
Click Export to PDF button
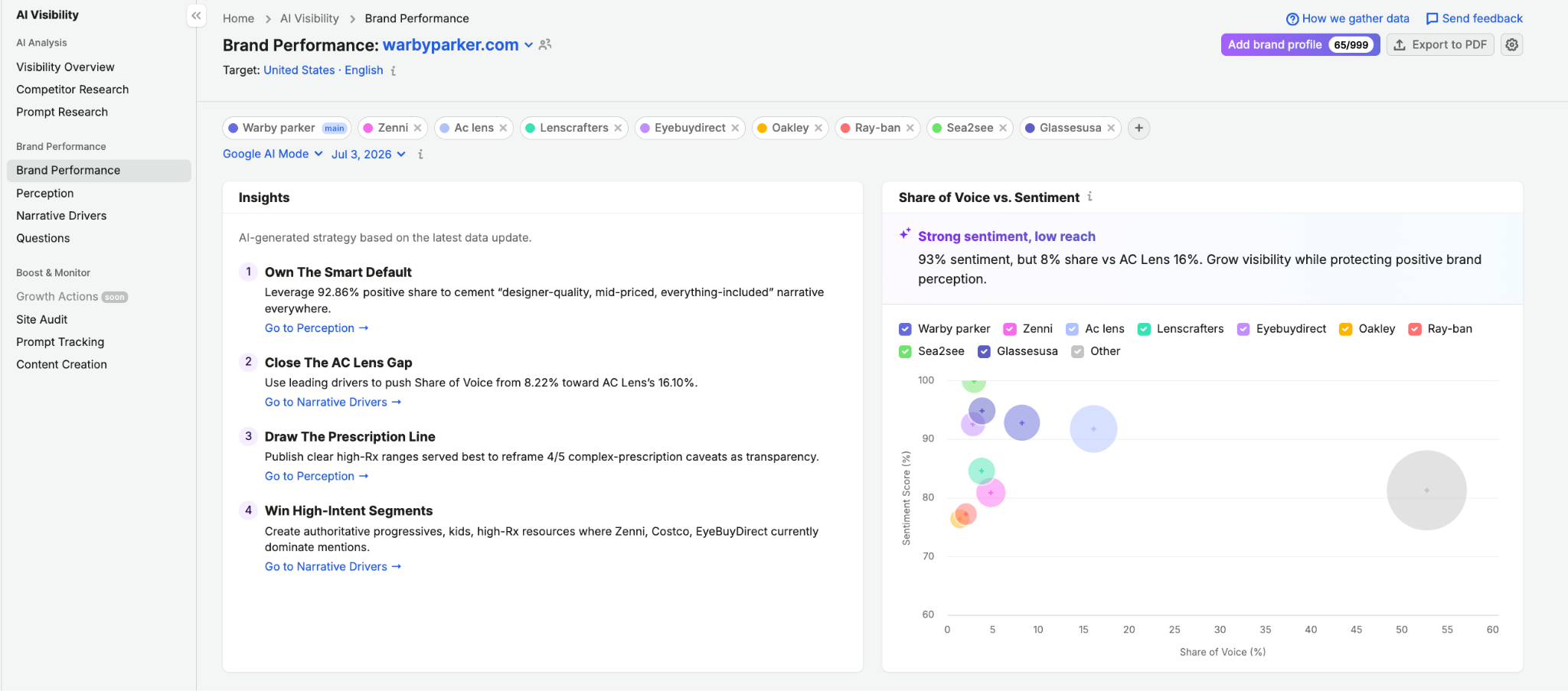point(1439,44)
